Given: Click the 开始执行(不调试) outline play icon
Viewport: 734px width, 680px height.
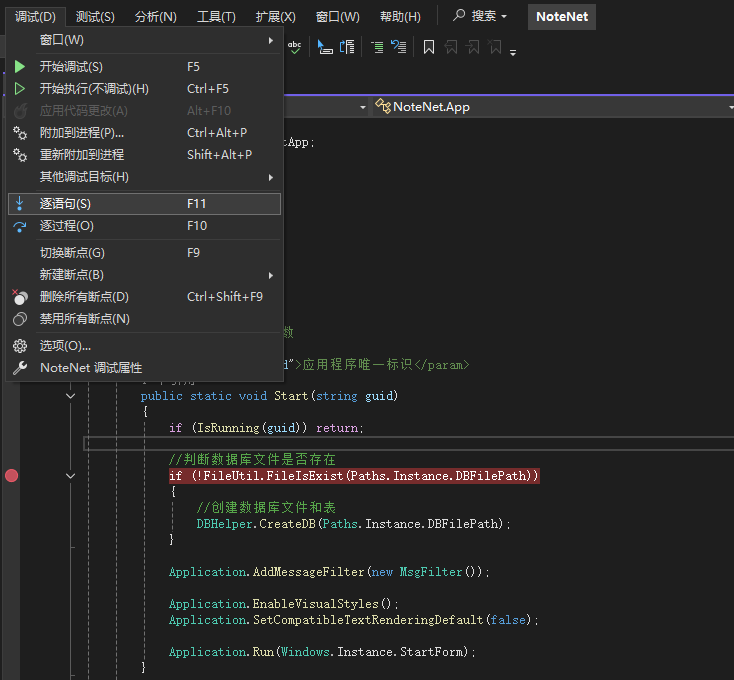Looking at the screenshot, I should [20, 89].
